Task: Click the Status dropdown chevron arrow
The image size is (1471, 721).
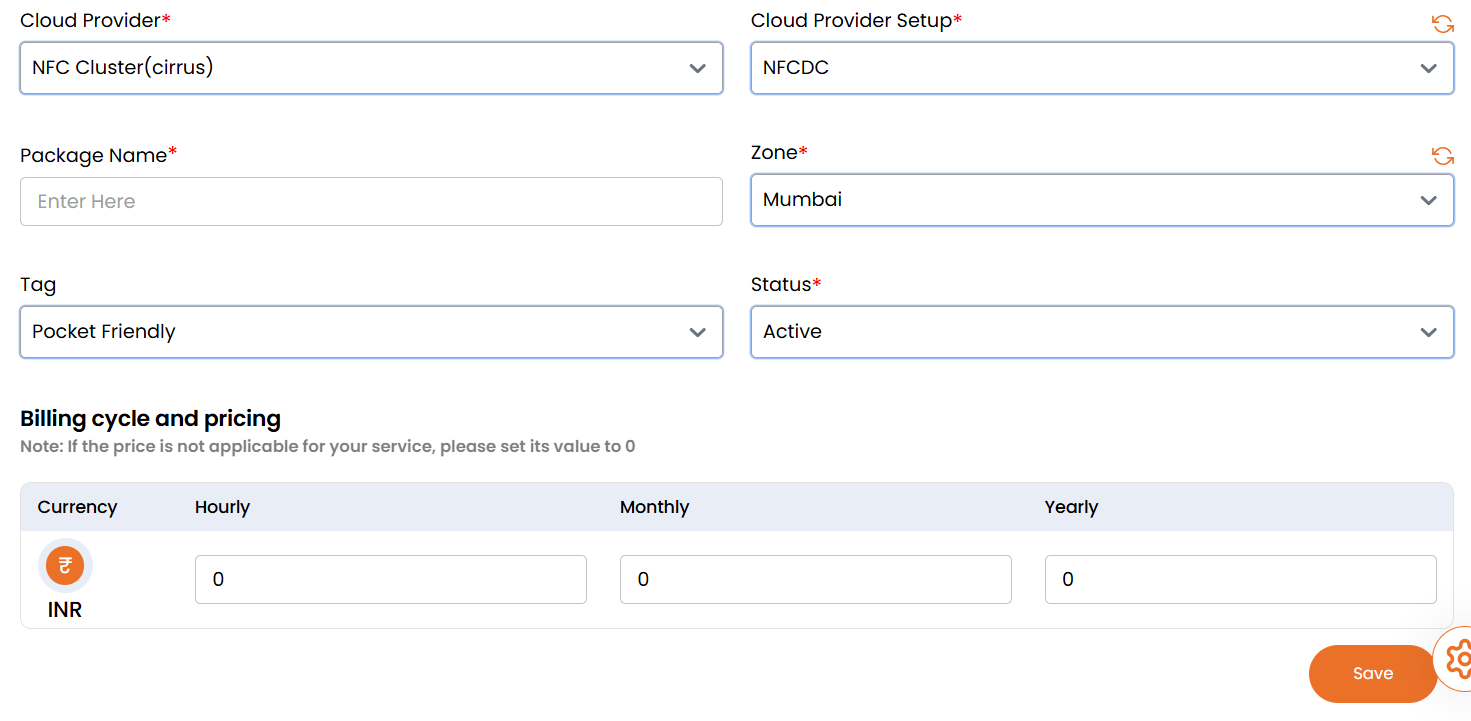Action: pos(1429,332)
